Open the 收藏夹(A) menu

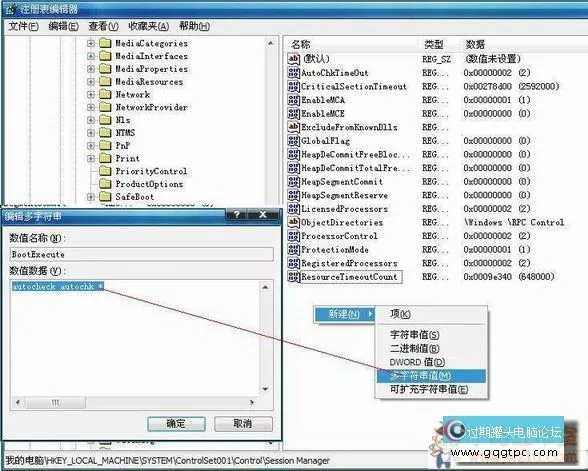coord(148,26)
